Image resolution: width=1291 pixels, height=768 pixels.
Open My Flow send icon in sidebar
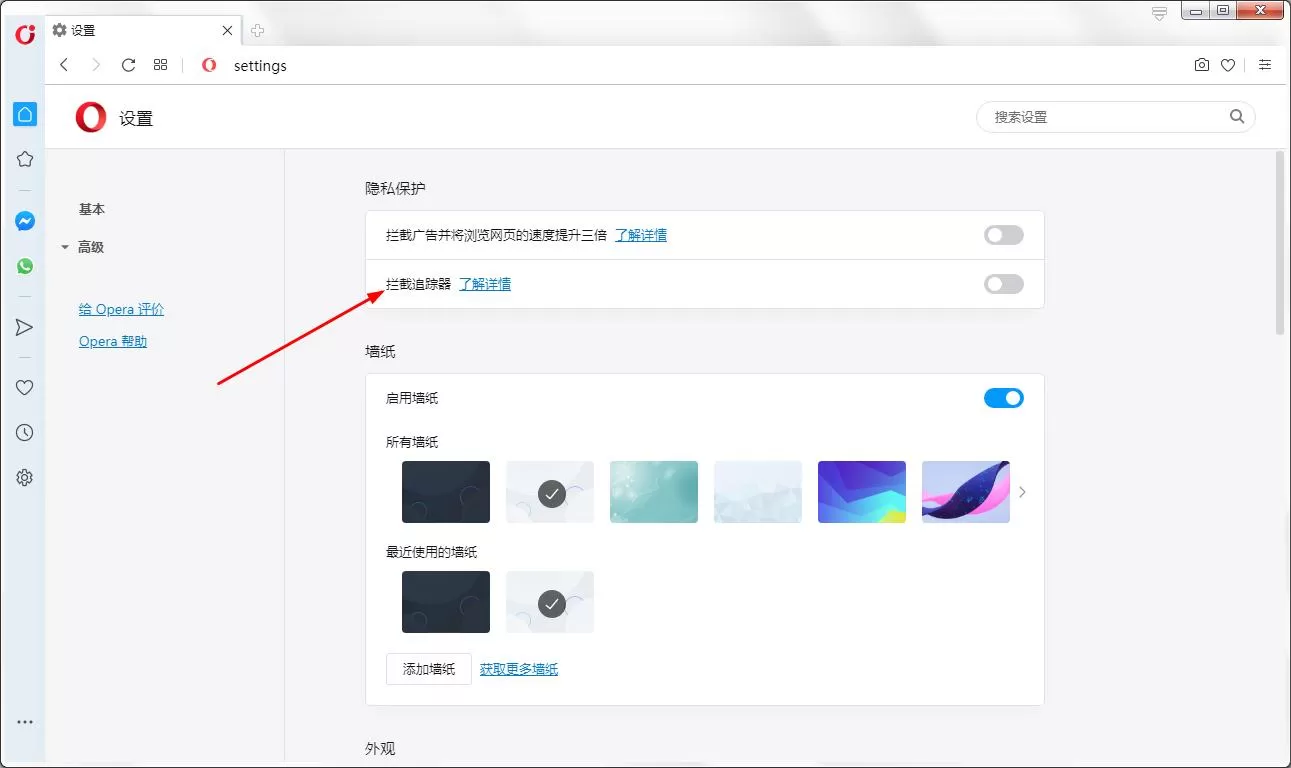coord(25,327)
